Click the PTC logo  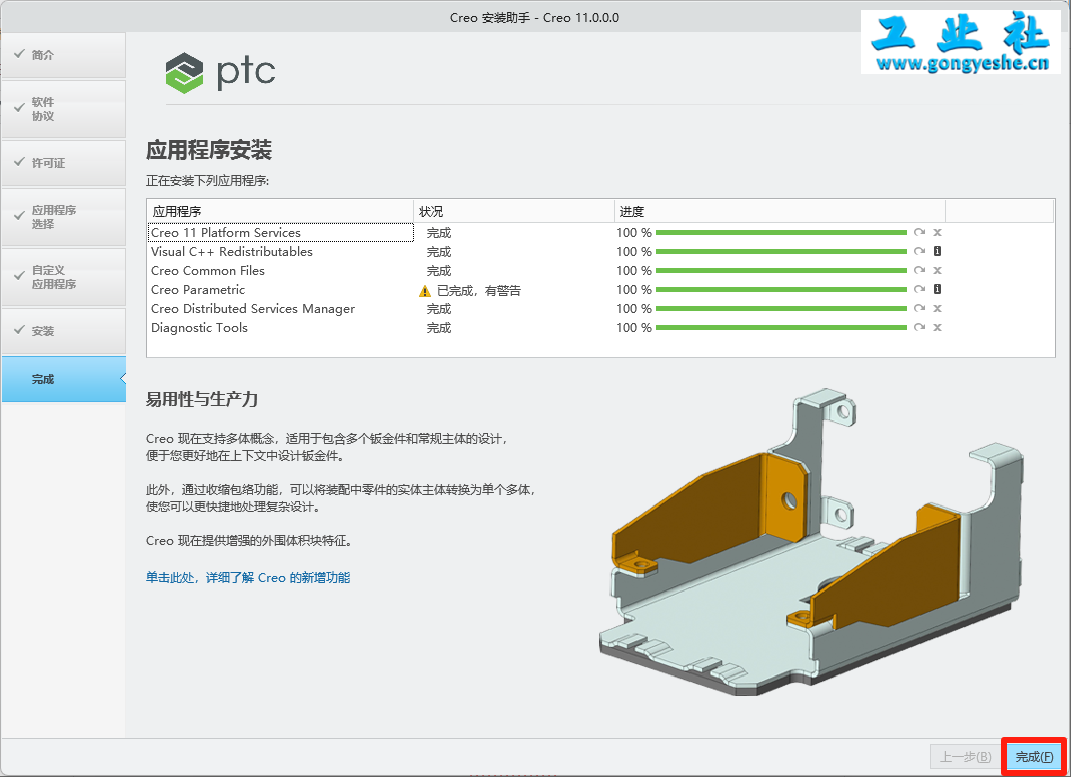coord(220,72)
